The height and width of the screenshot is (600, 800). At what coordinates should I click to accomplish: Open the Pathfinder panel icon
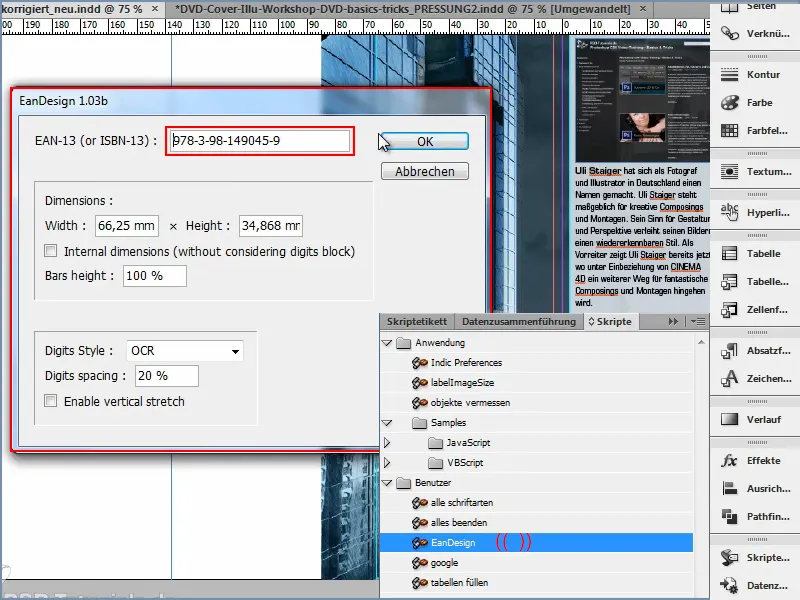click(730, 517)
